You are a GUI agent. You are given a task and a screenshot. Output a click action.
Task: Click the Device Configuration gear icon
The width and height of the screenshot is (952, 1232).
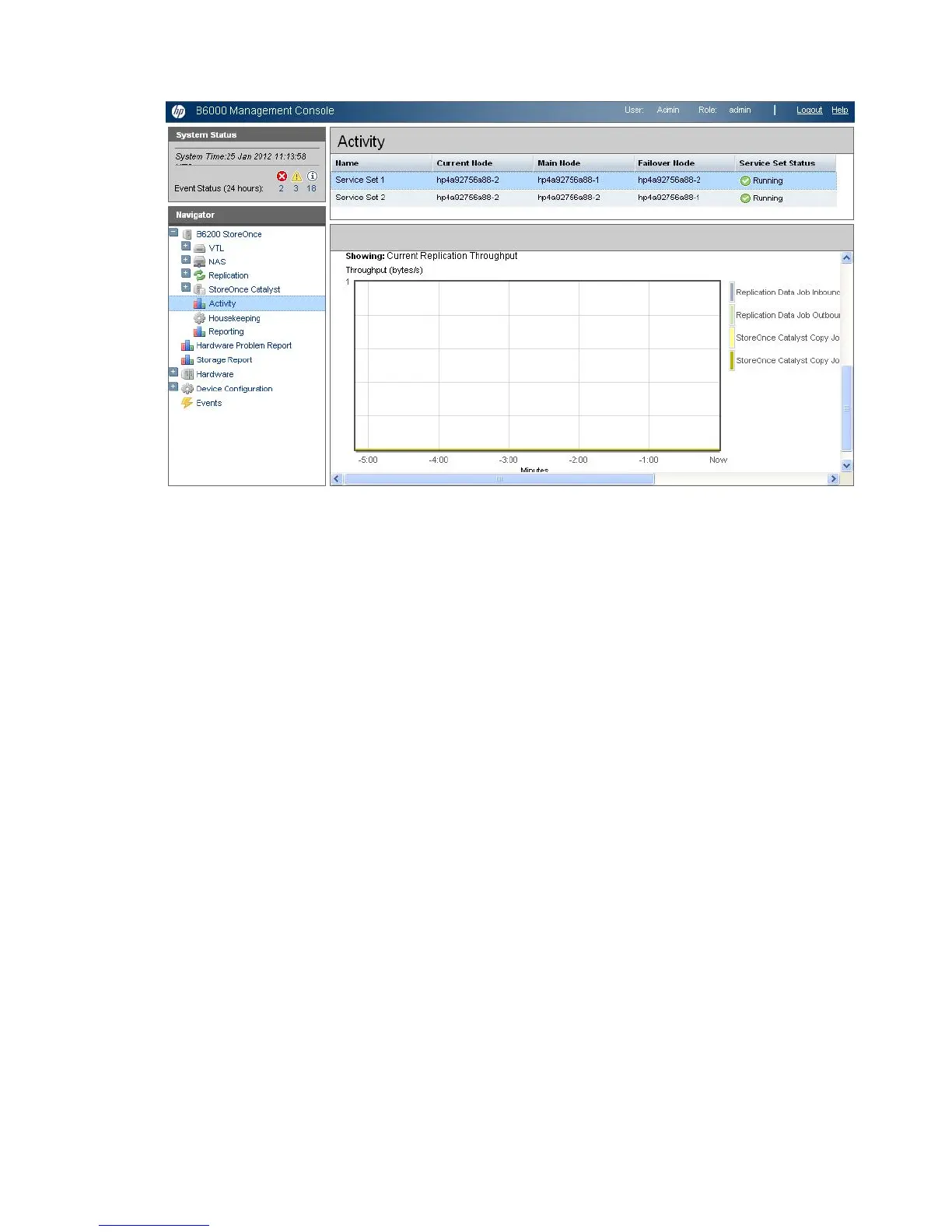187,389
